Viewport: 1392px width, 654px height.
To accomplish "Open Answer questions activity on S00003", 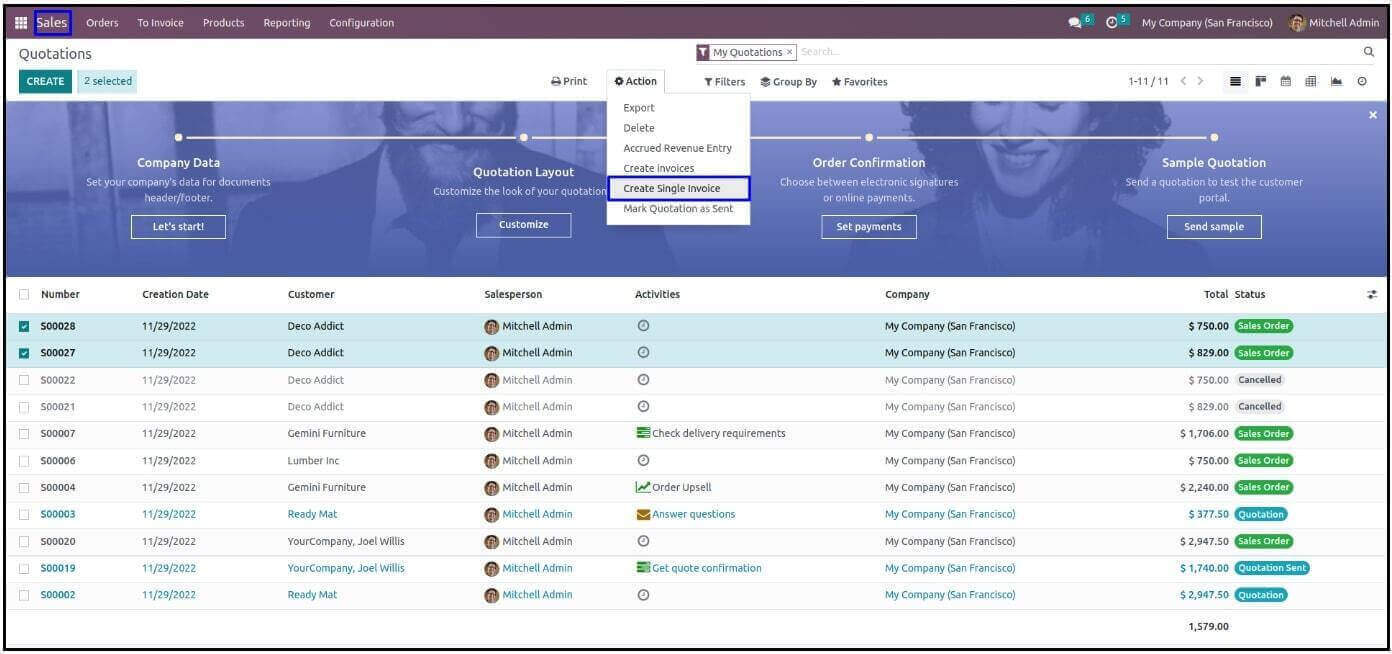I will 686,514.
